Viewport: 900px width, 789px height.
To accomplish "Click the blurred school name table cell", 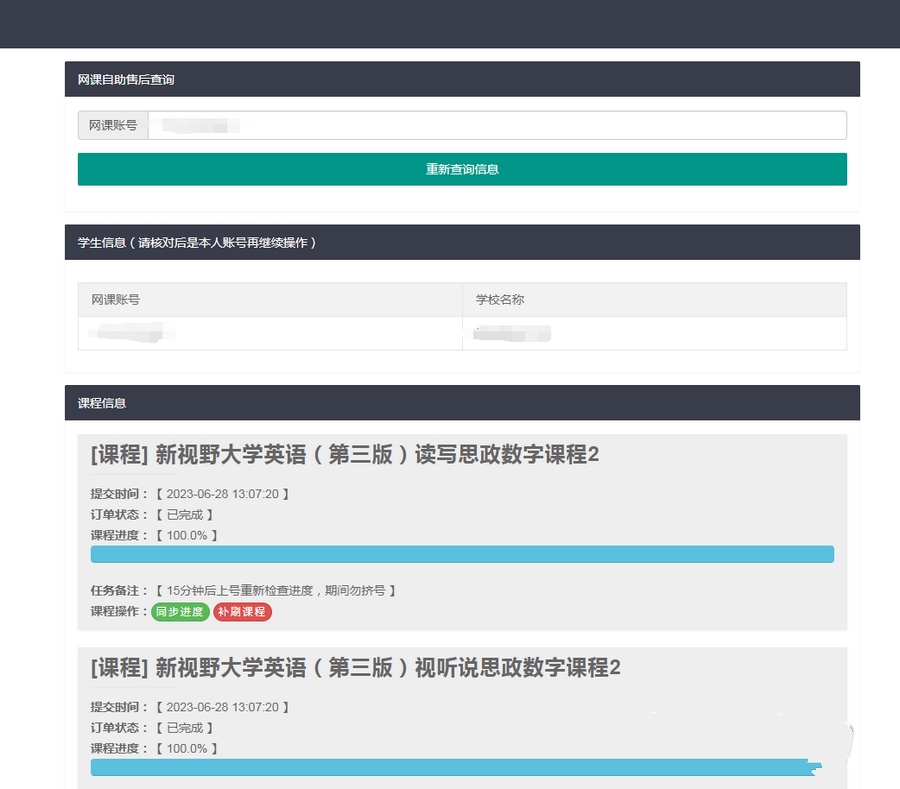I will (x=654, y=333).
